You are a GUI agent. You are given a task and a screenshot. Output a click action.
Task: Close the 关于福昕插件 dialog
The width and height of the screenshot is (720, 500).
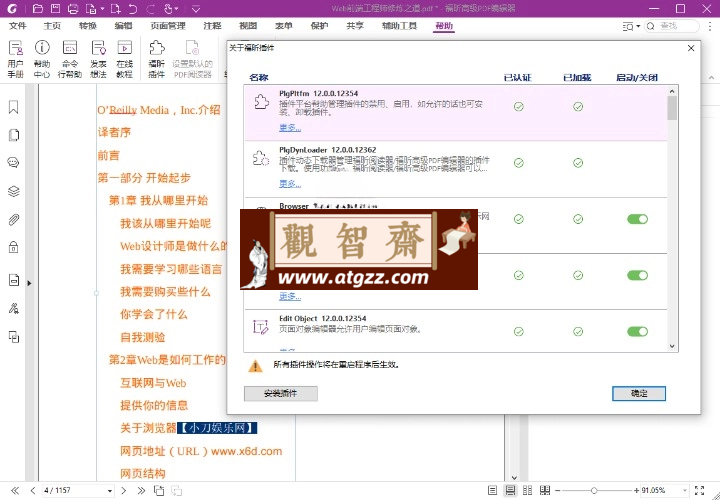[691, 48]
